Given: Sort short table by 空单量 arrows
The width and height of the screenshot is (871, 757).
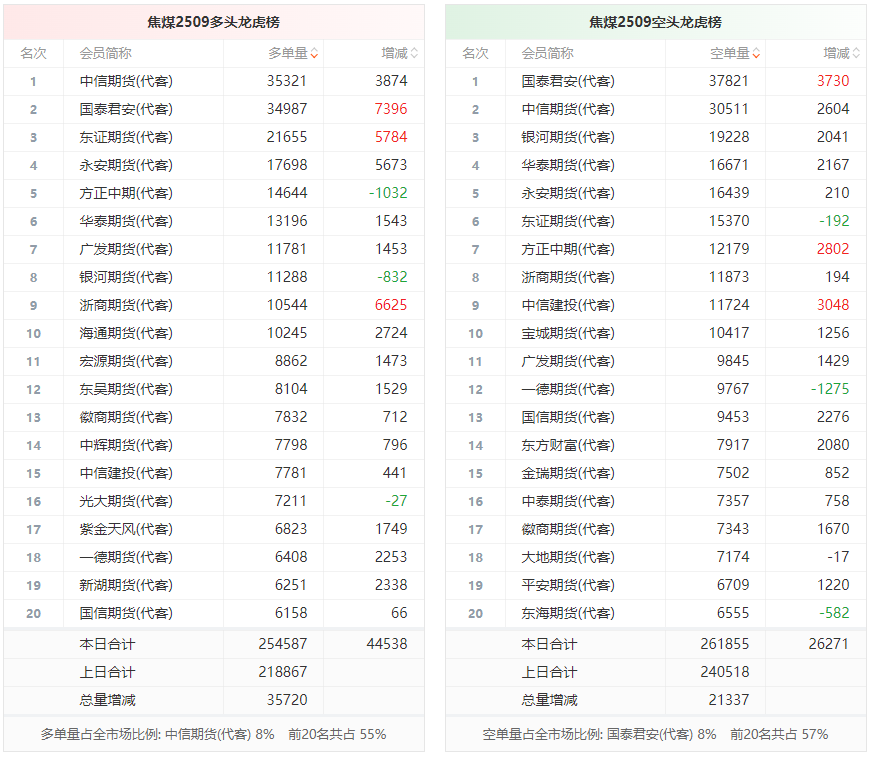Looking at the screenshot, I should (756, 53).
